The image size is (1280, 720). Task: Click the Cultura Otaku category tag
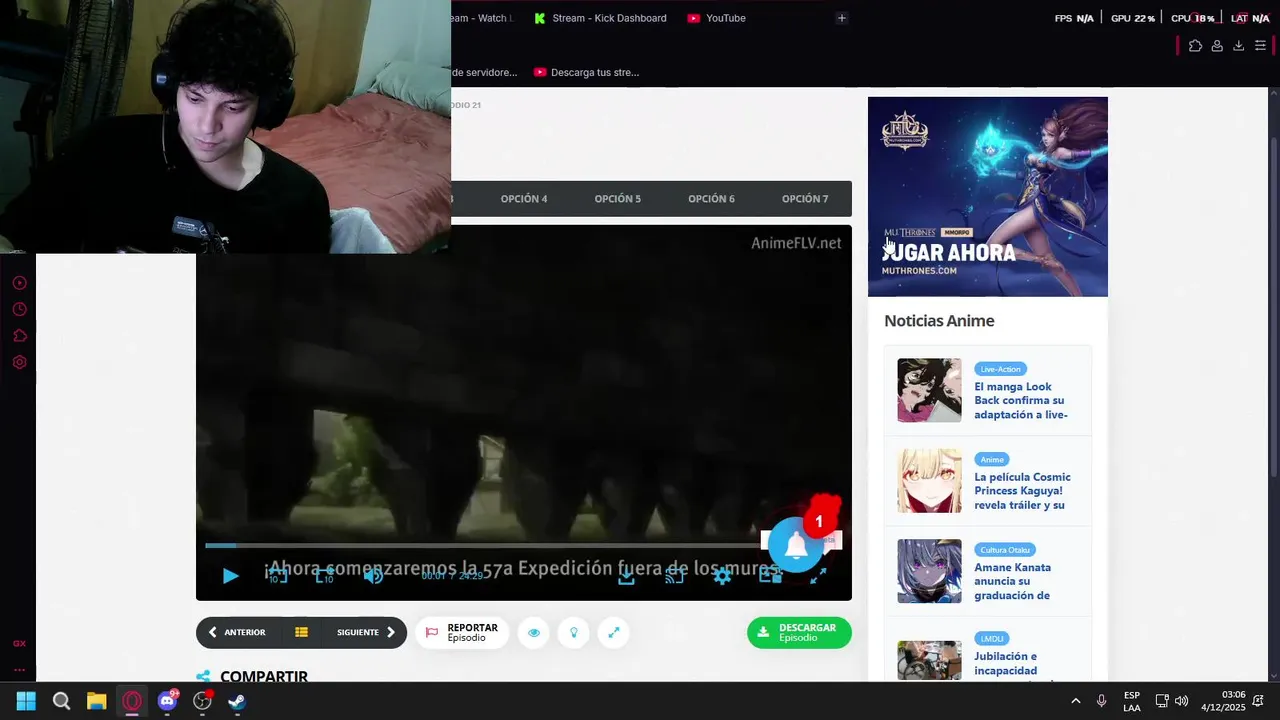1005,550
